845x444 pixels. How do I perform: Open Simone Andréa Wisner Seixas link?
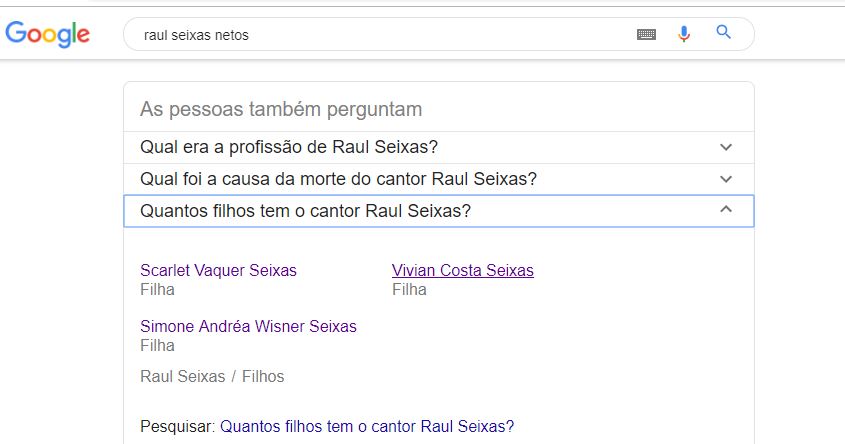tap(248, 326)
